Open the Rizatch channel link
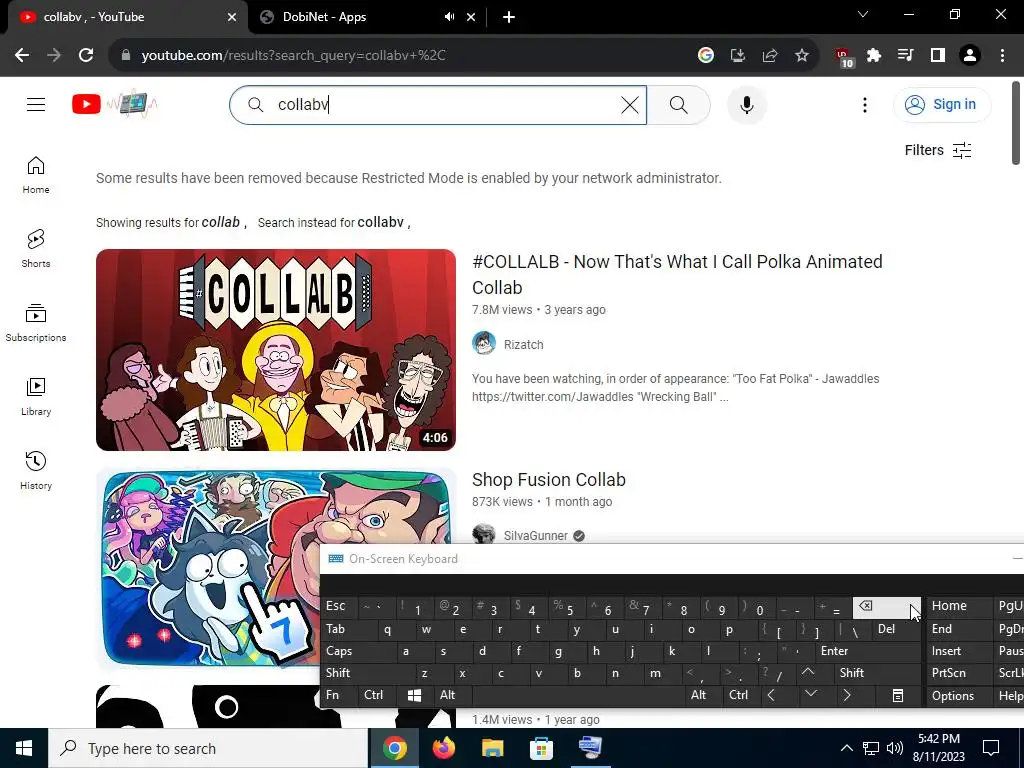This screenshot has height=768, width=1024. [x=523, y=345]
